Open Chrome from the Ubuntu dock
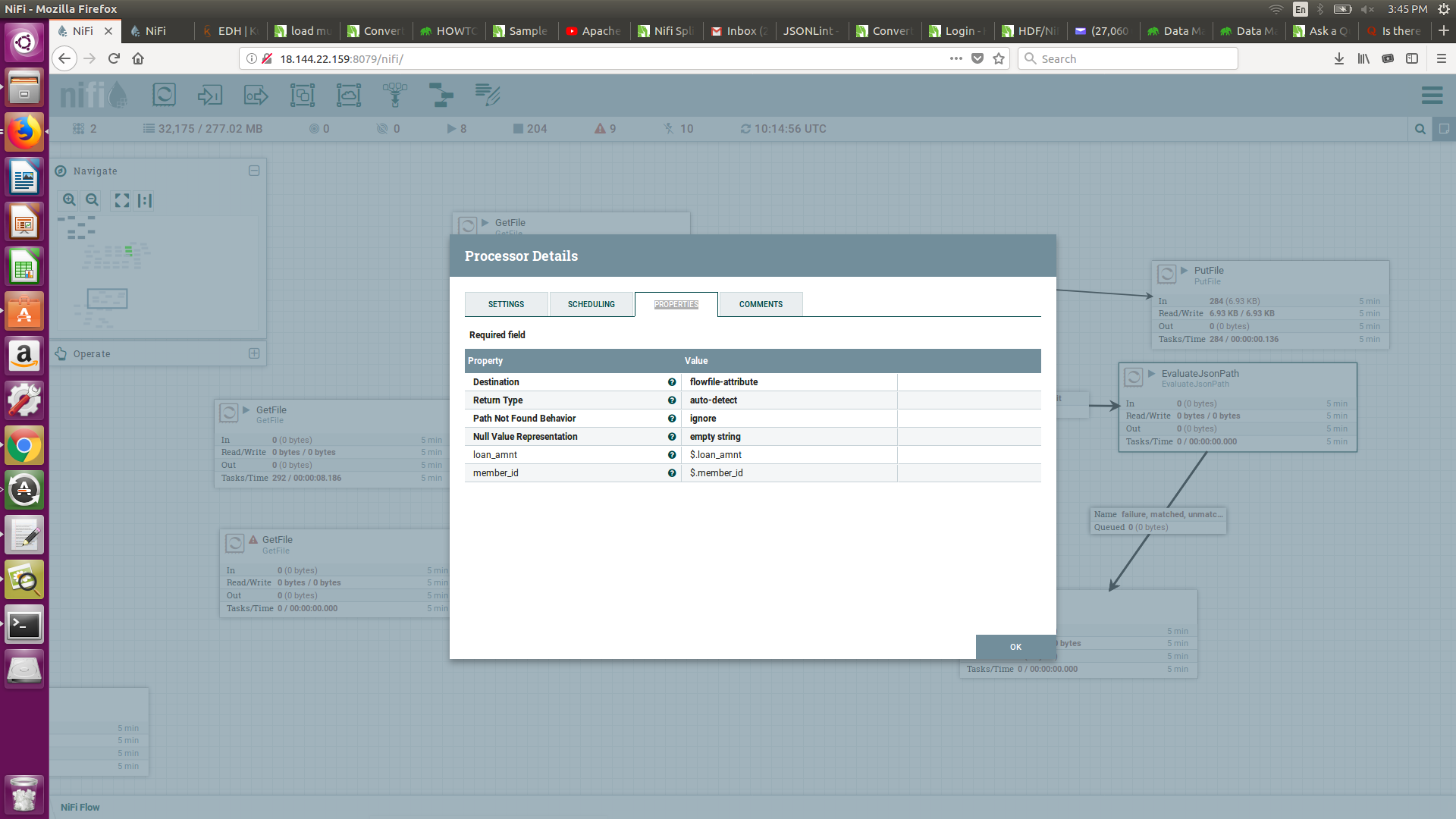Viewport: 1456px width, 819px height. 24,446
